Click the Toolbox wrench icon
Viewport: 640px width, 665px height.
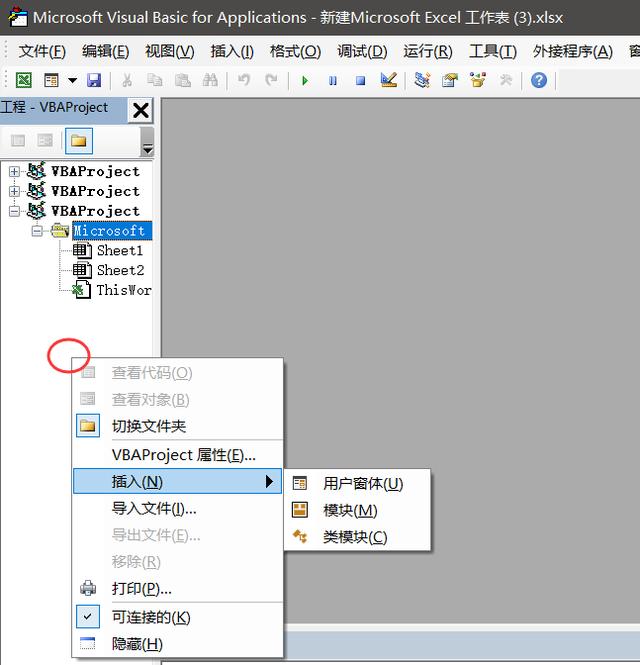click(506, 80)
